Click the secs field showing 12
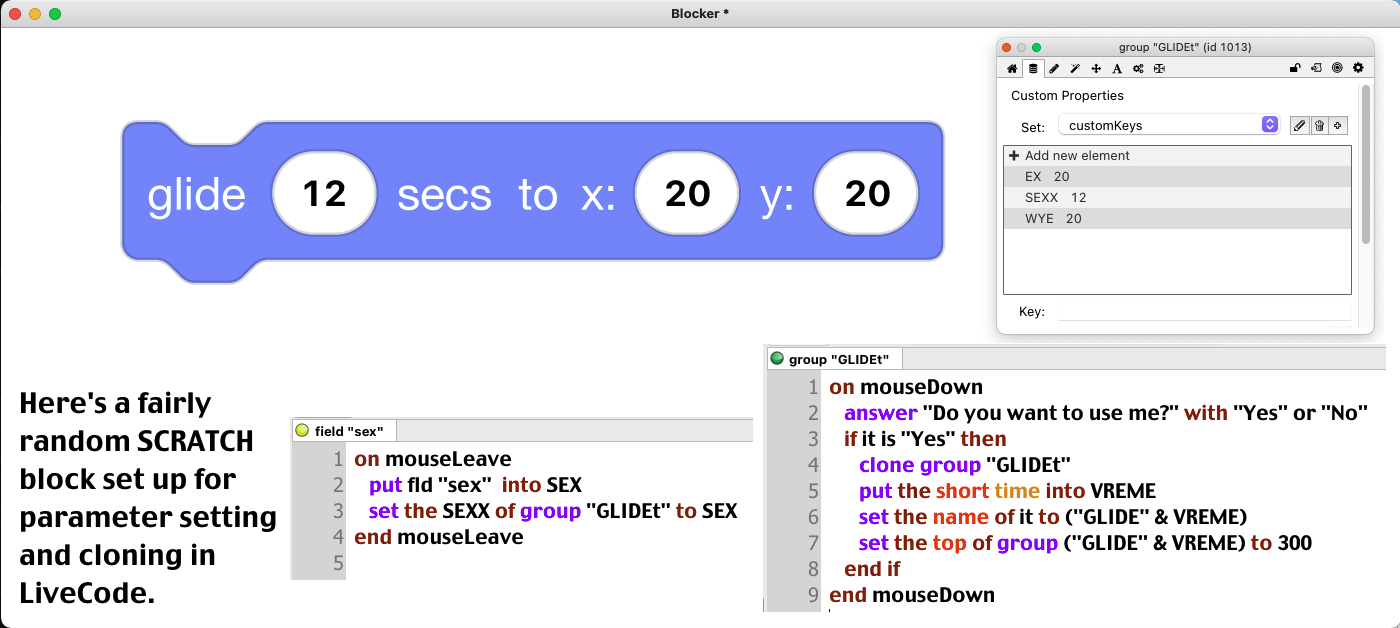The height and width of the screenshot is (628, 1400). 324,194
